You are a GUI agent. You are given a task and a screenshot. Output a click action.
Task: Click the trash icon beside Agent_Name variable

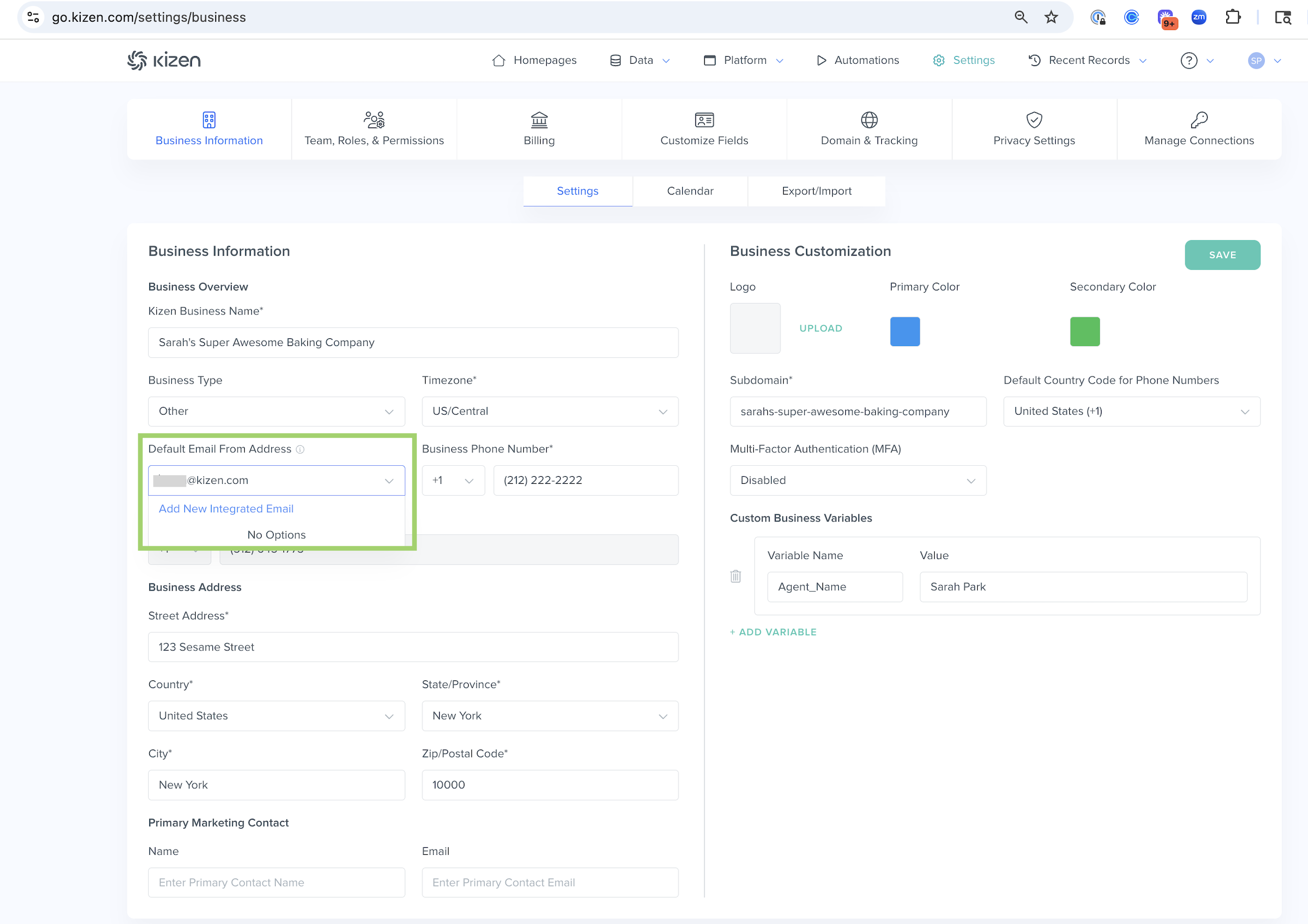[735, 576]
